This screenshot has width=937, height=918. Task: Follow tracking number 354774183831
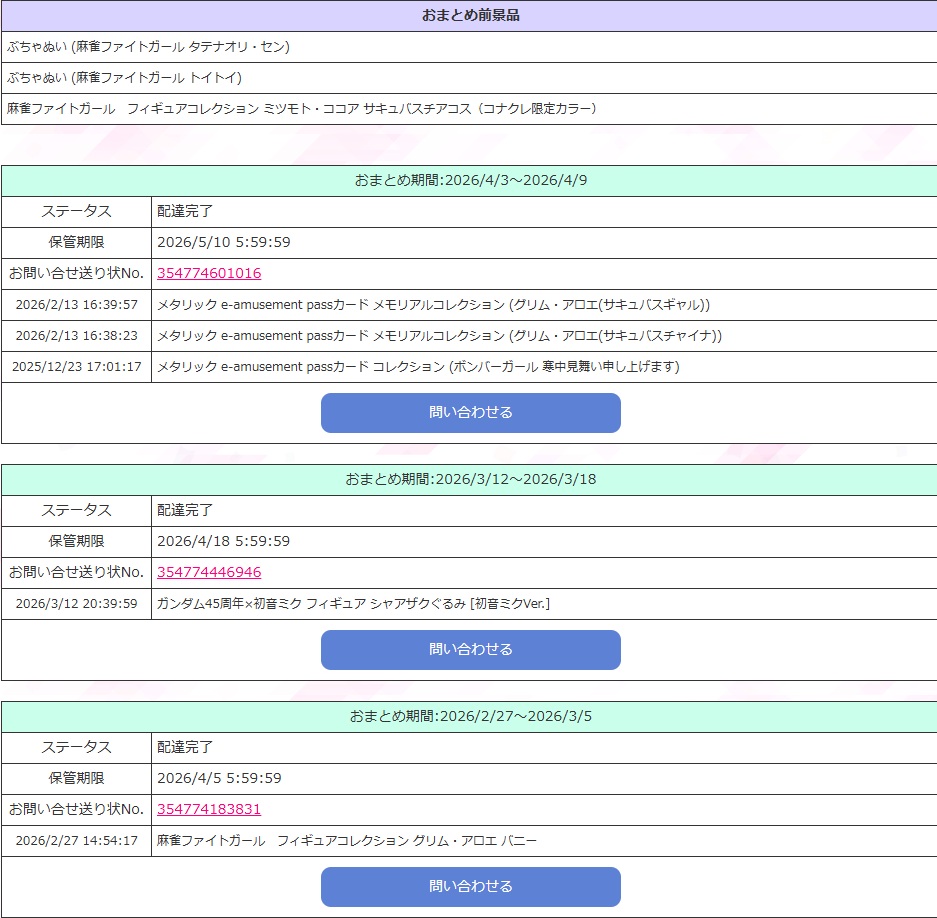click(x=209, y=809)
